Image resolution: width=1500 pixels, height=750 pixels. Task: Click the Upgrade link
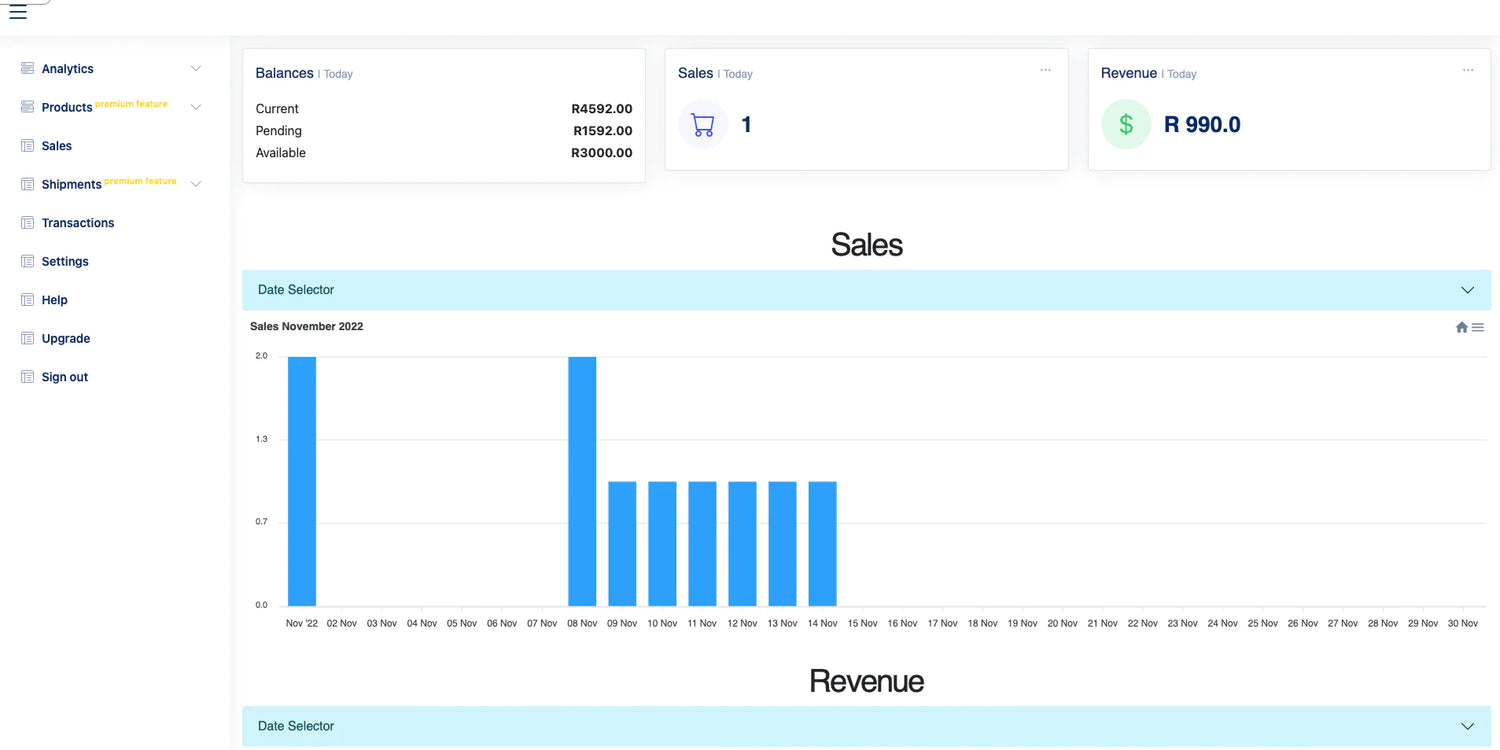[x=66, y=339]
